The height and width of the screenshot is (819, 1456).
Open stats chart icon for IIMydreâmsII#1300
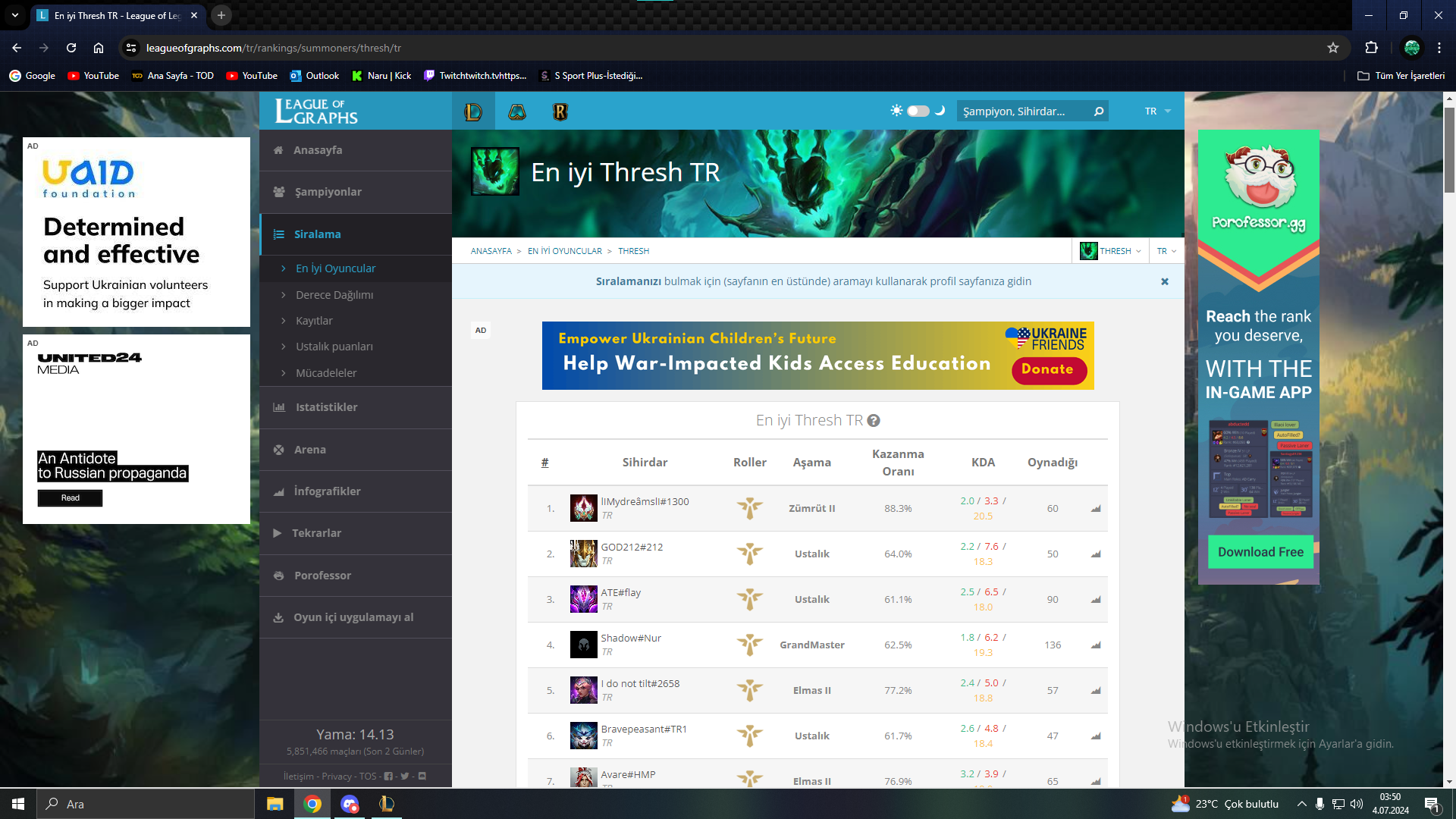point(1096,509)
